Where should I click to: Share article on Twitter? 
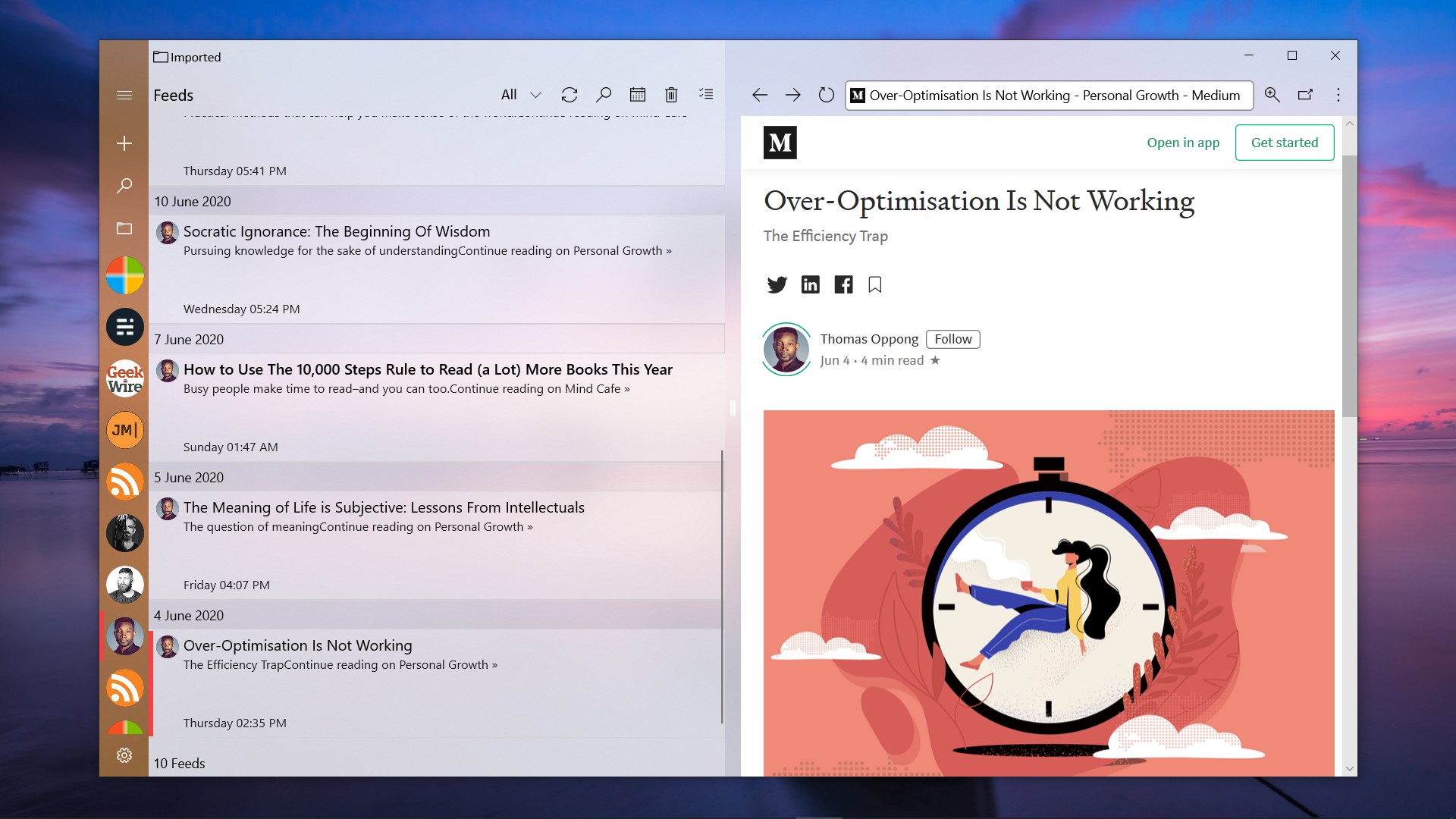pos(777,284)
